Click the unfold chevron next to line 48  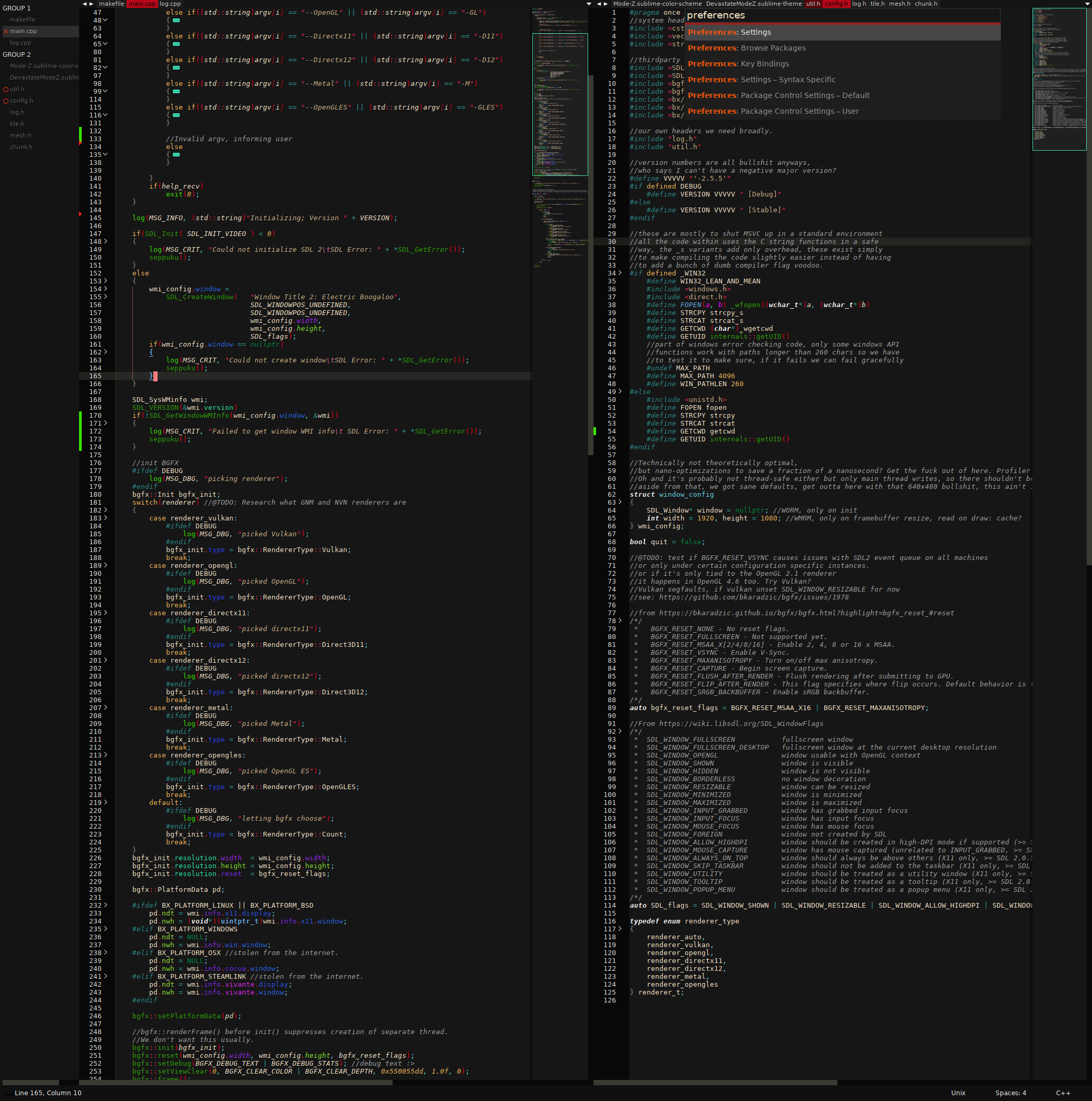pos(104,19)
